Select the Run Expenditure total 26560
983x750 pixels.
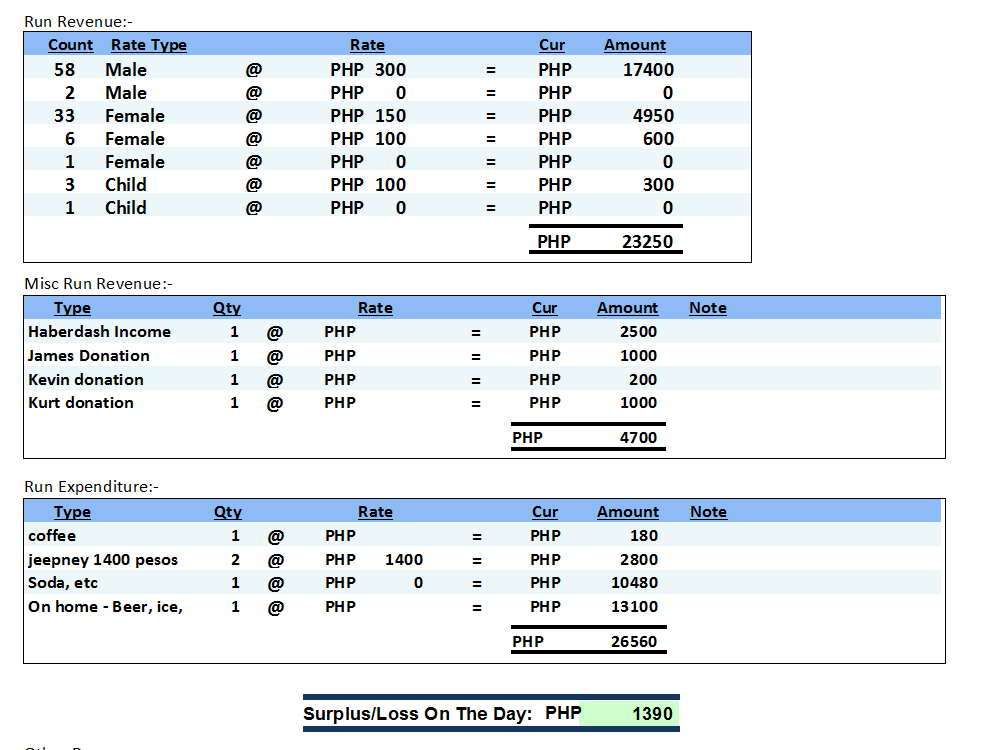(634, 641)
